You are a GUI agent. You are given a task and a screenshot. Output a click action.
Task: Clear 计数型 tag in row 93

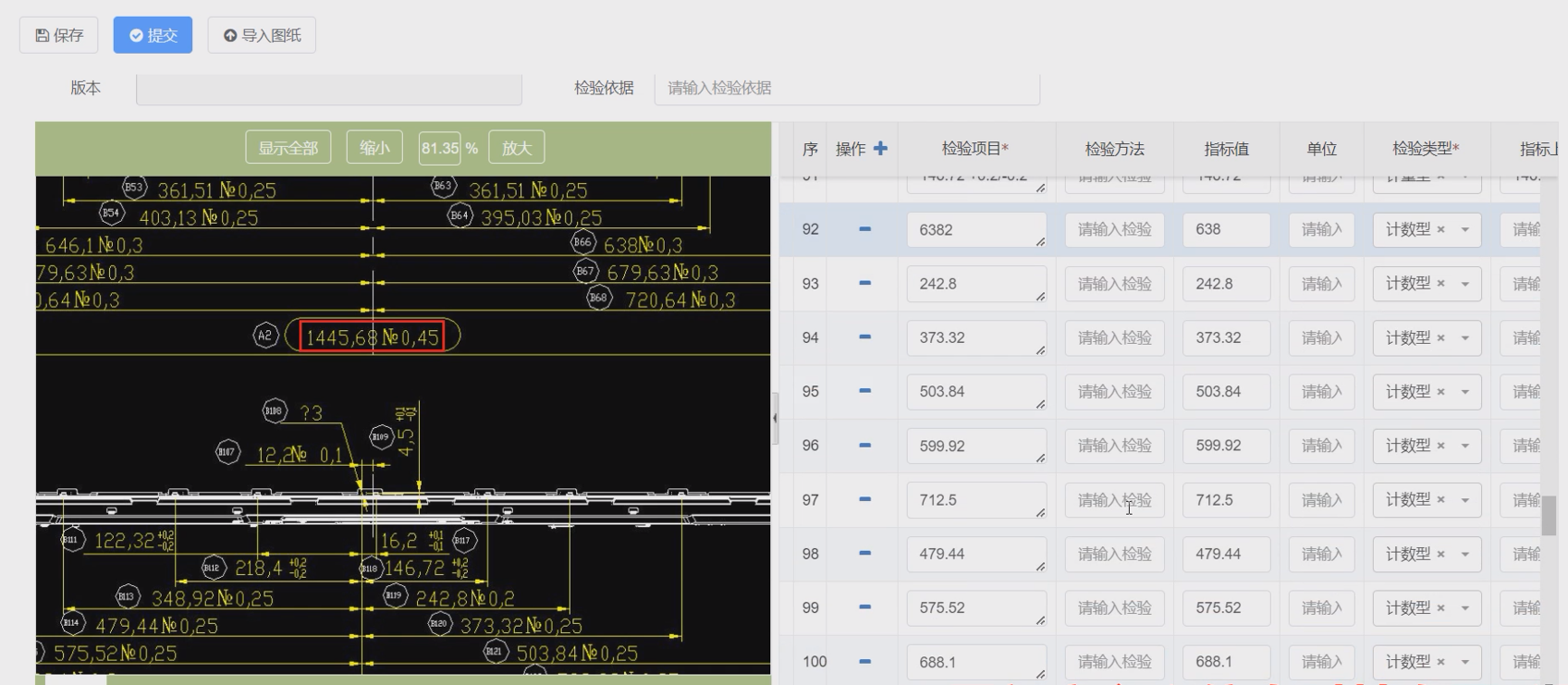(x=1440, y=284)
